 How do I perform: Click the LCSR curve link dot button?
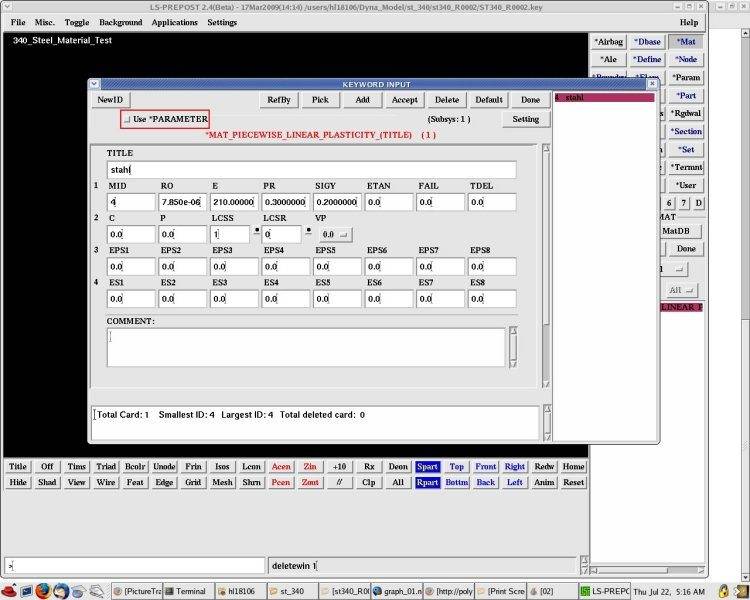click(309, 231)
